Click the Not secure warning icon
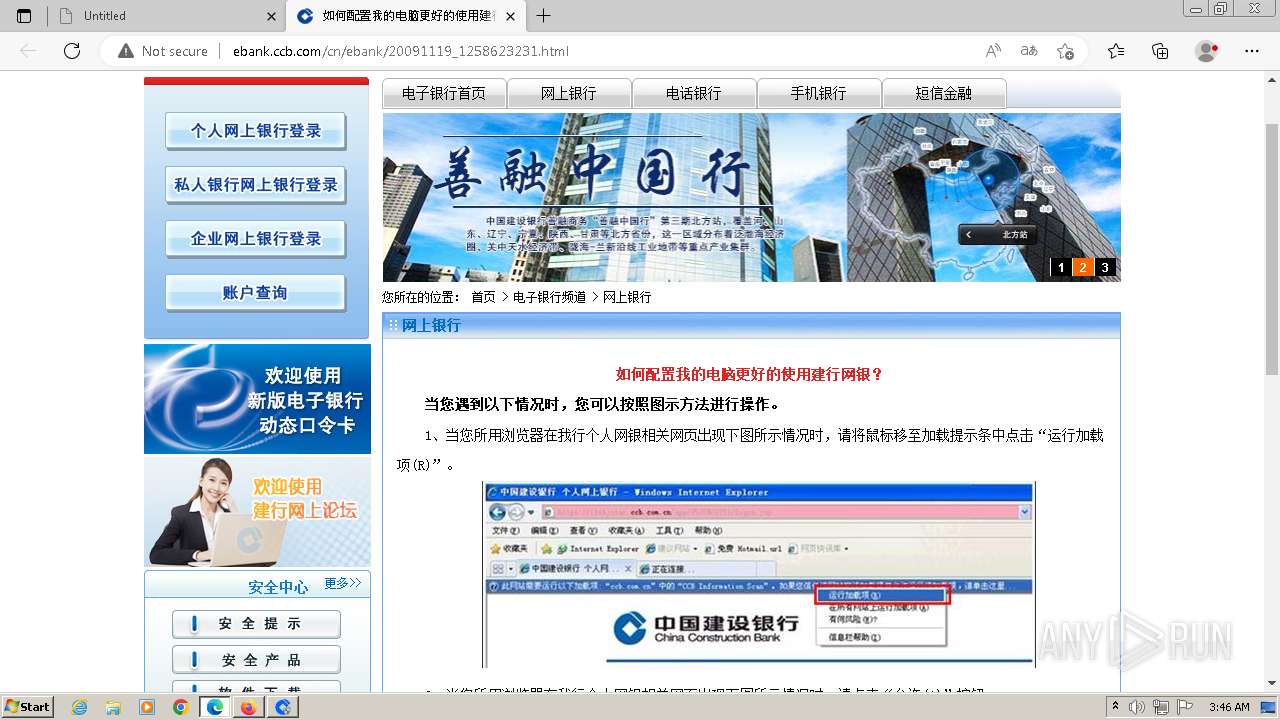The image size is (1280, 720). click(x=126, y=51)
